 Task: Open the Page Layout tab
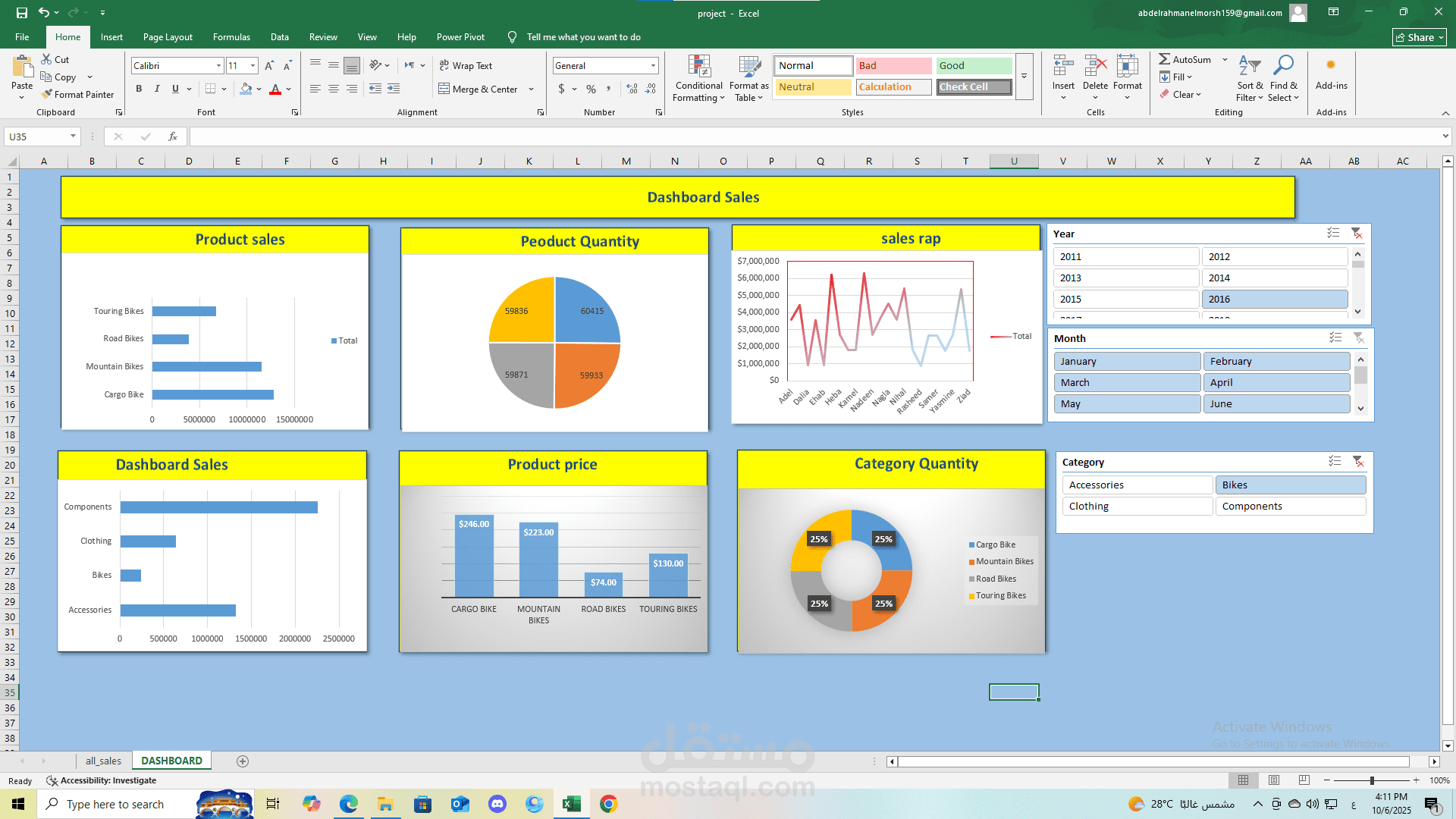pyautogui.click(x=168, y=36)
